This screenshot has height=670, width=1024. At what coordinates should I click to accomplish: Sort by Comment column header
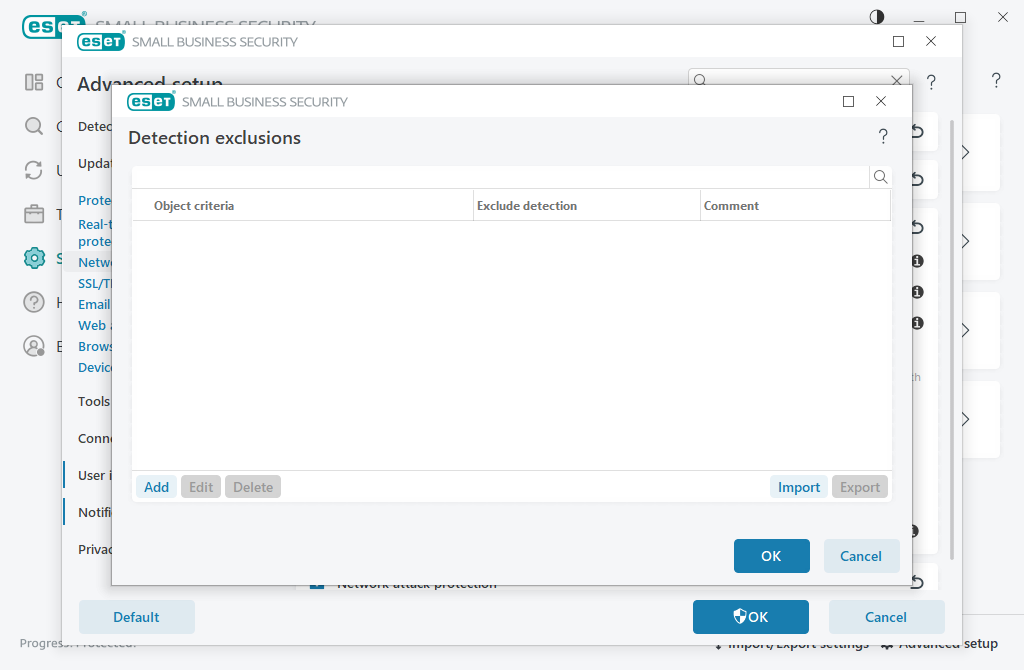[795, 206]
